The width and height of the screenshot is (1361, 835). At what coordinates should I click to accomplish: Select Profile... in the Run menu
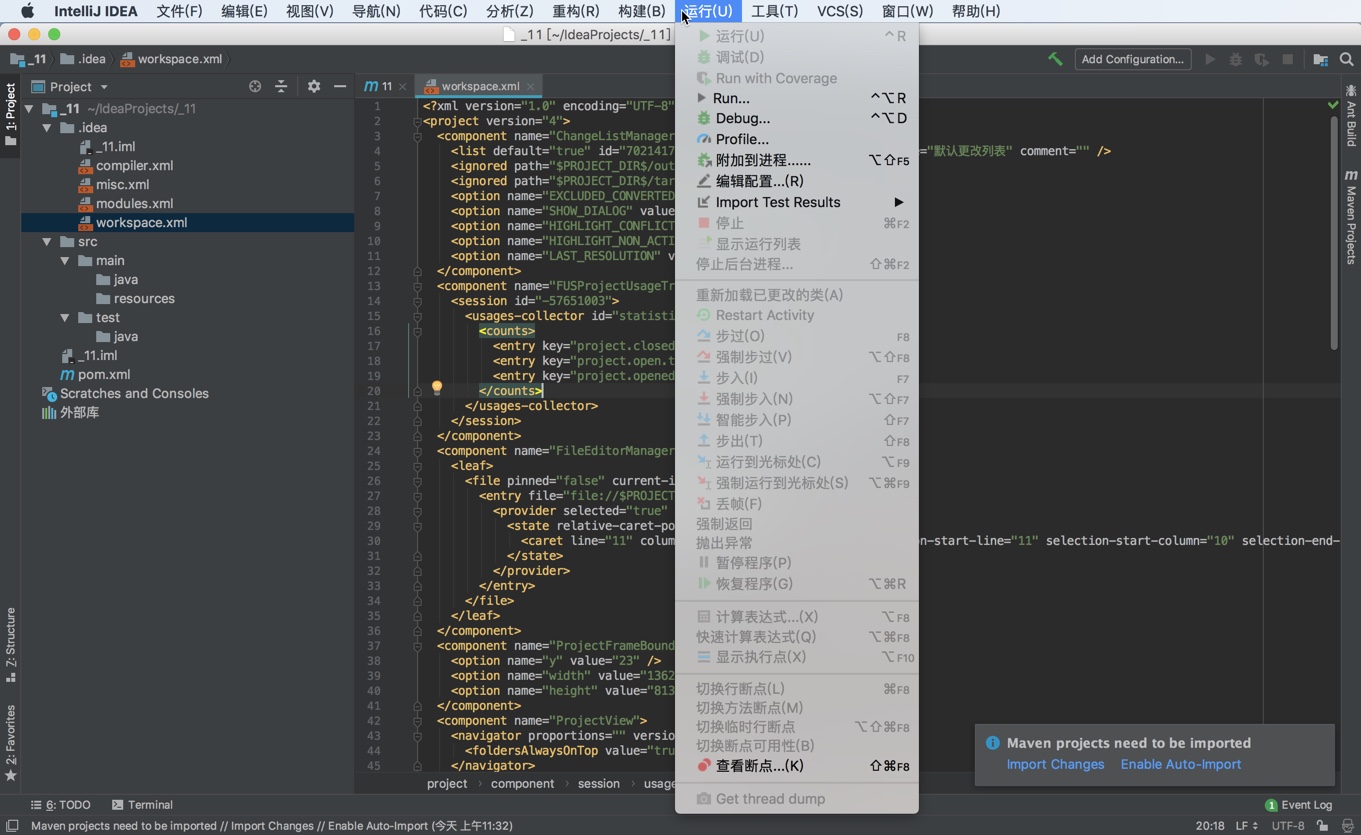(x=797, y=139)
